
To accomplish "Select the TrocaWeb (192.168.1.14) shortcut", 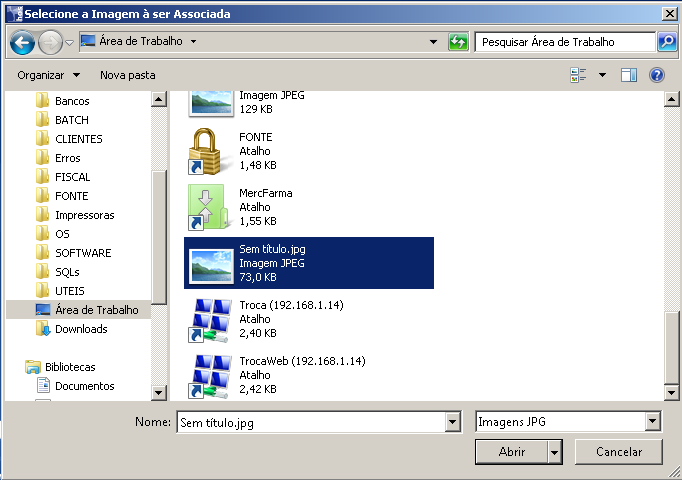I will pos(210,375).
